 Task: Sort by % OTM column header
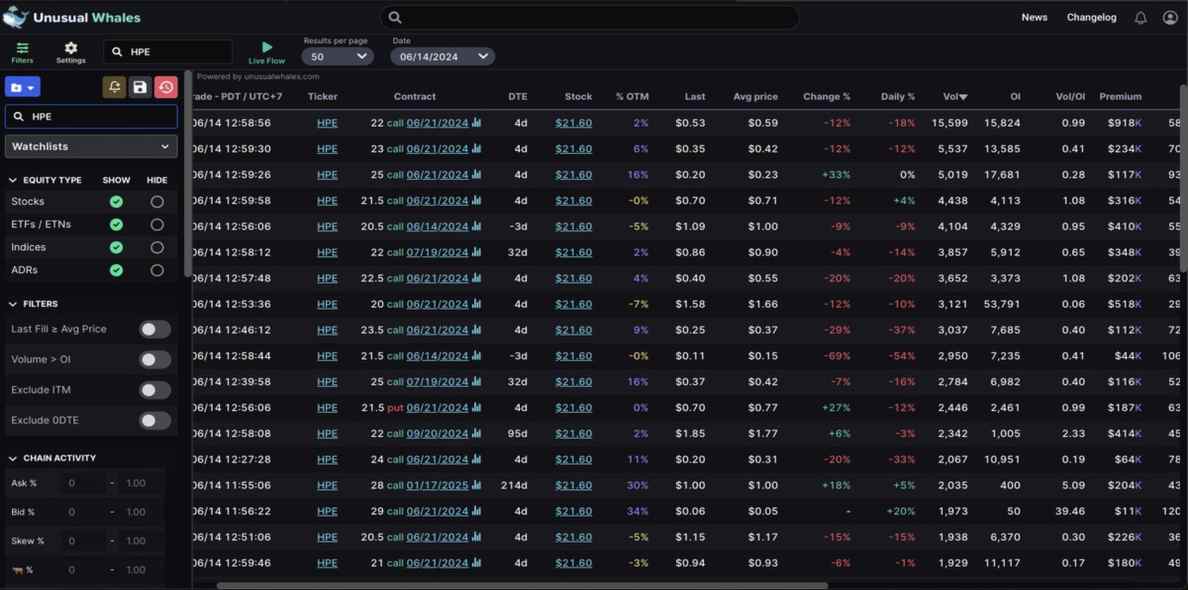[x=632, y=96]
